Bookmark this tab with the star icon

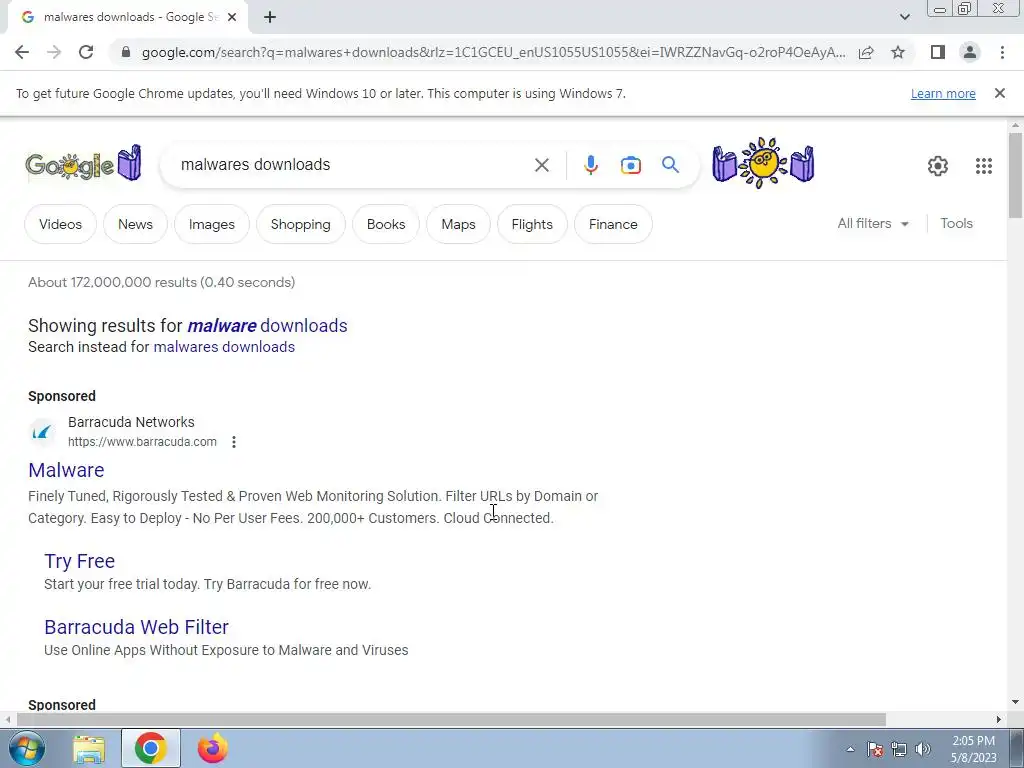[x=898, y=52]
